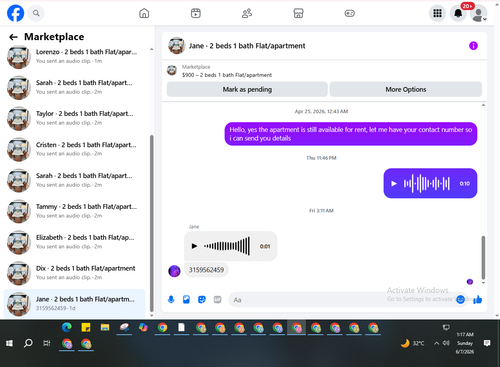Click Jane's small avatar beside message
The width and height of the screenshot is (500, 367).
(174, 271)
